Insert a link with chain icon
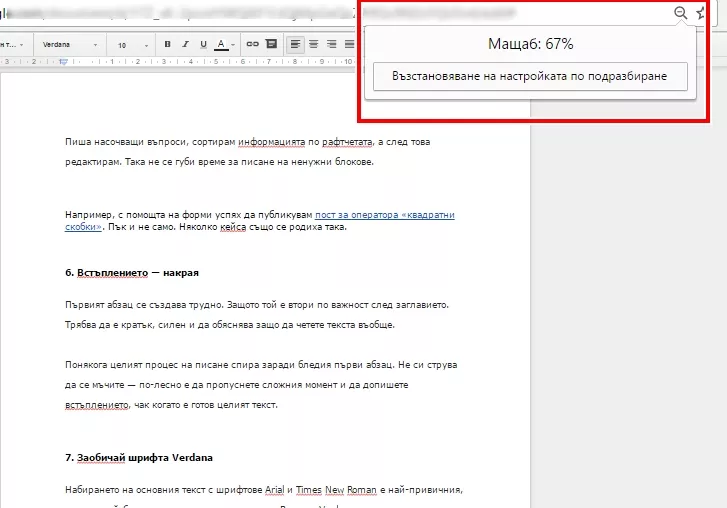 (x=252, y=44)
